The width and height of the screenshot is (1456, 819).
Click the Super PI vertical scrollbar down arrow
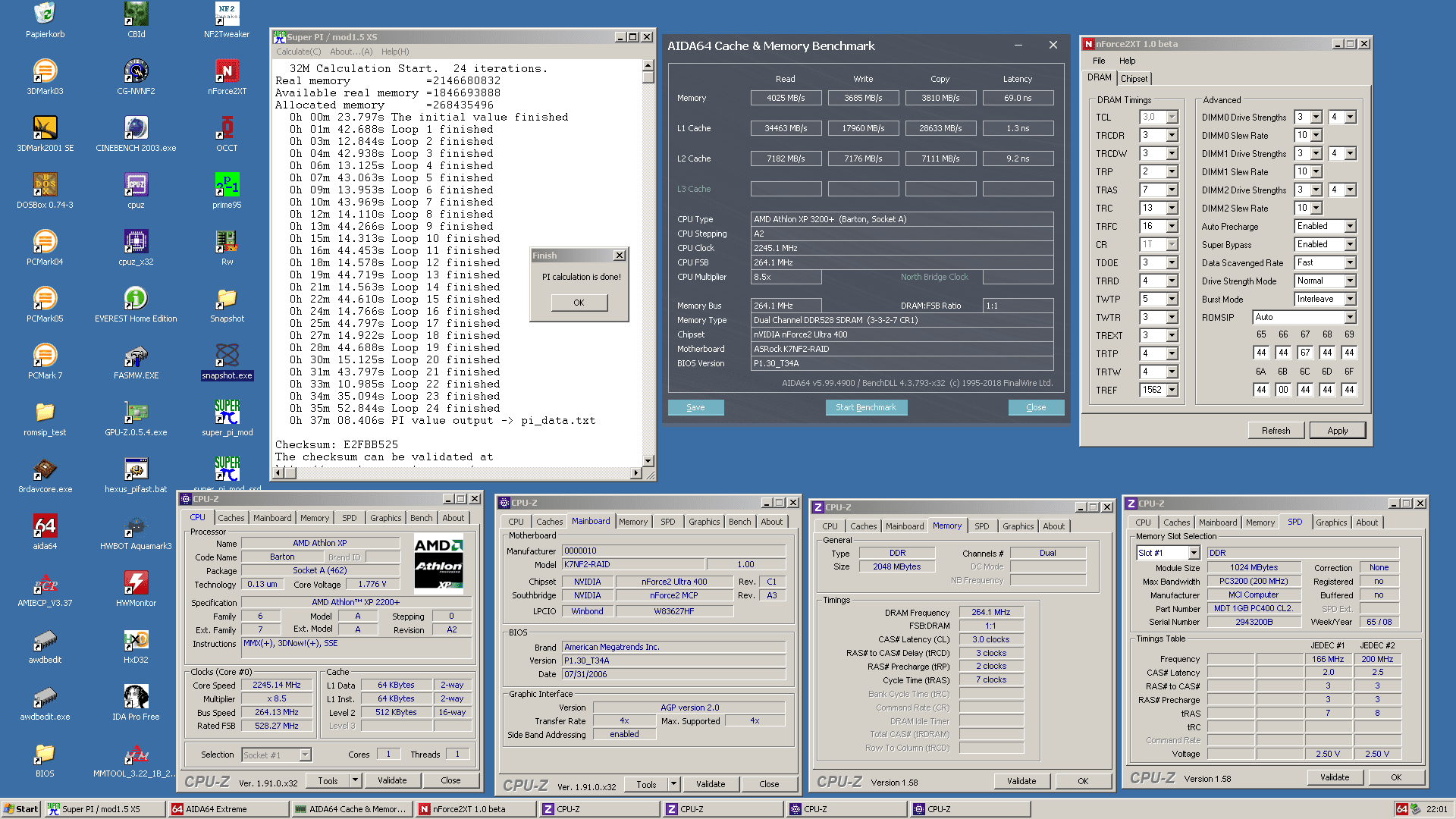click(648, 460)
